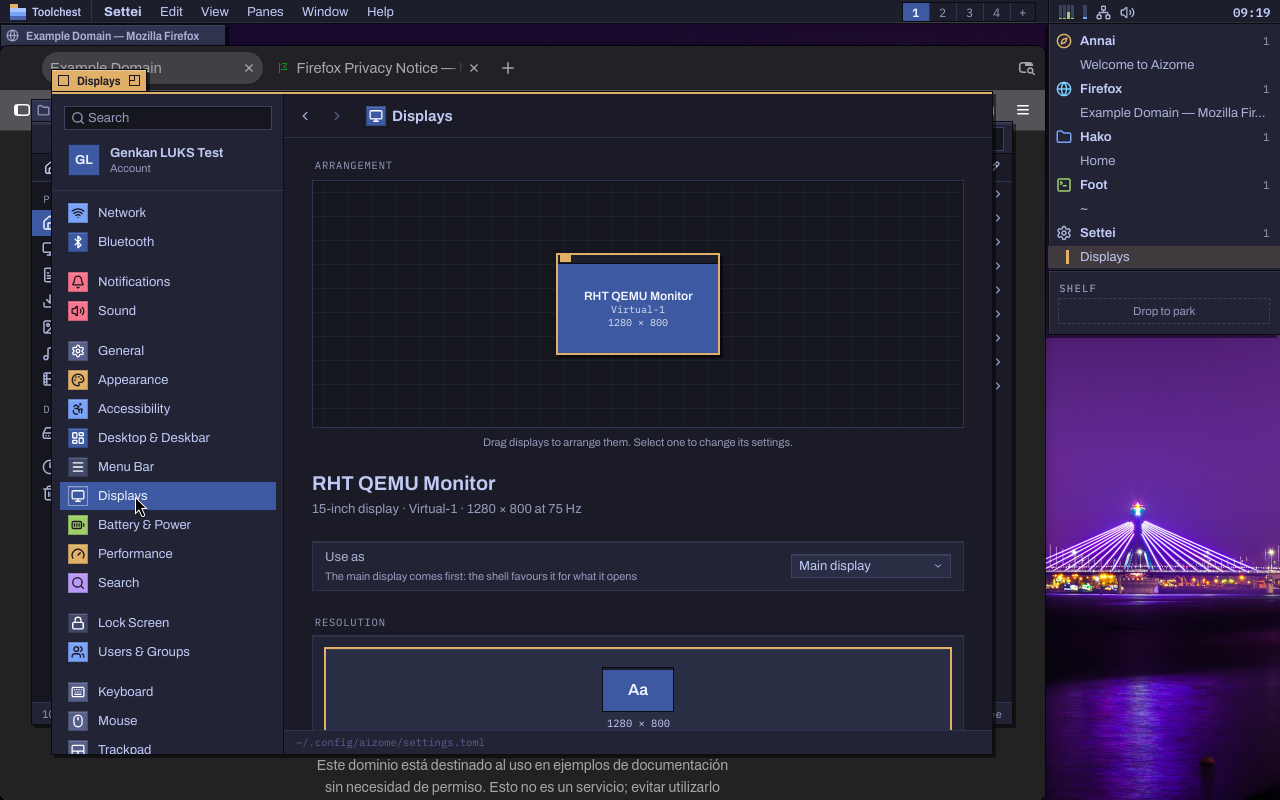The width and height of the screenshot is (1280, 800).
Task: Open the Accessibility icon in sidebar
Action: coord(78,409)
